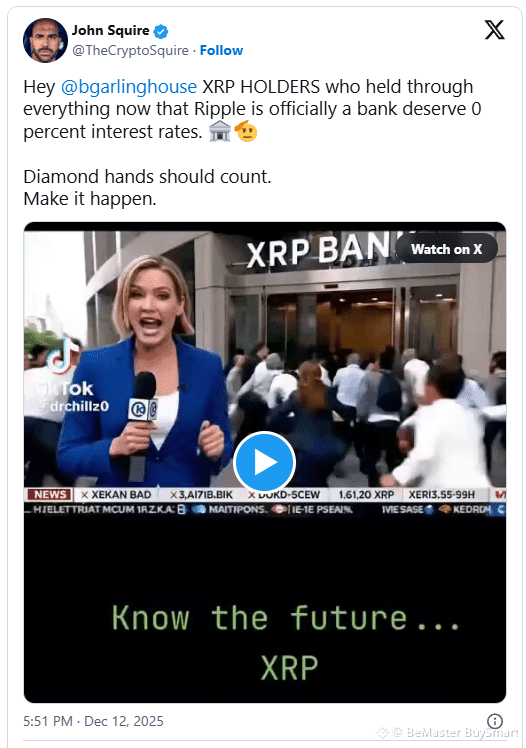The height and width of the screenshot is (748, 526).
Task: Click the TikTok logo watermark
Action: (62, 357)
